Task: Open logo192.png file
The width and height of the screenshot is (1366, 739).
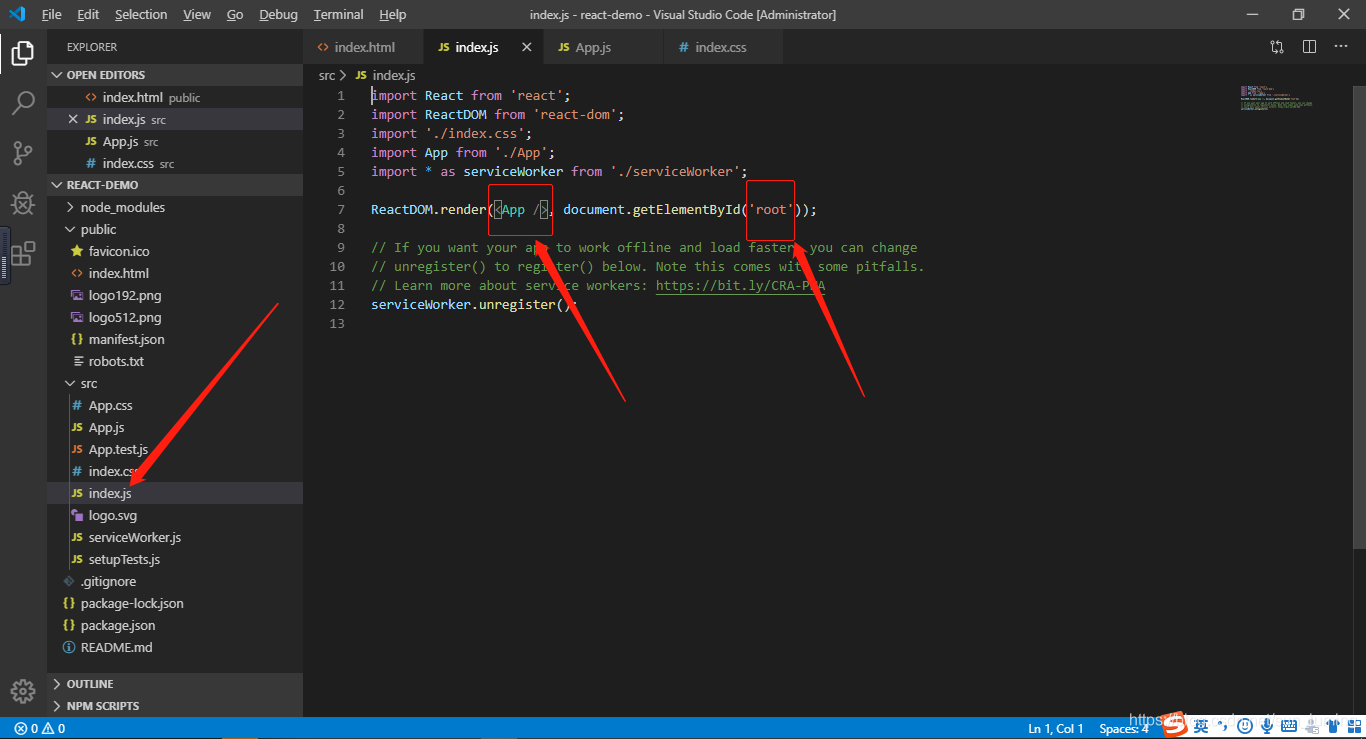Action: (x=175, y=295)
